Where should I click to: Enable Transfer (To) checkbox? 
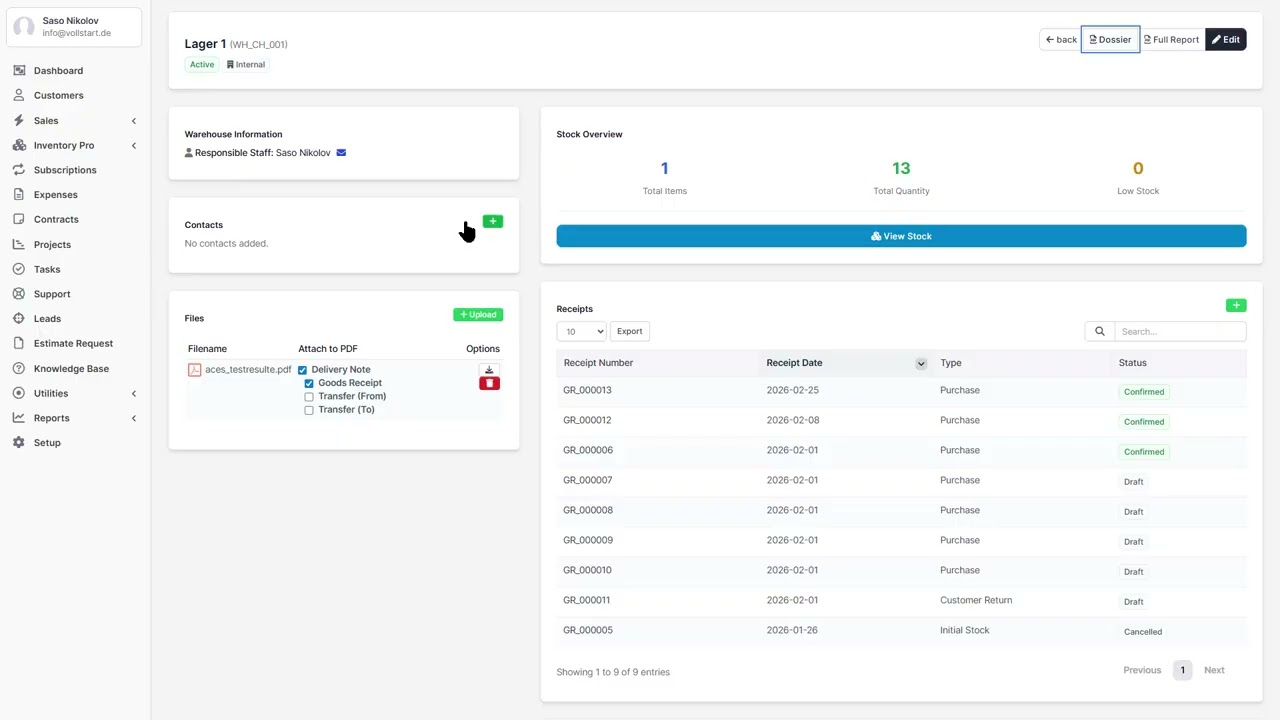(x=309, y=410)
